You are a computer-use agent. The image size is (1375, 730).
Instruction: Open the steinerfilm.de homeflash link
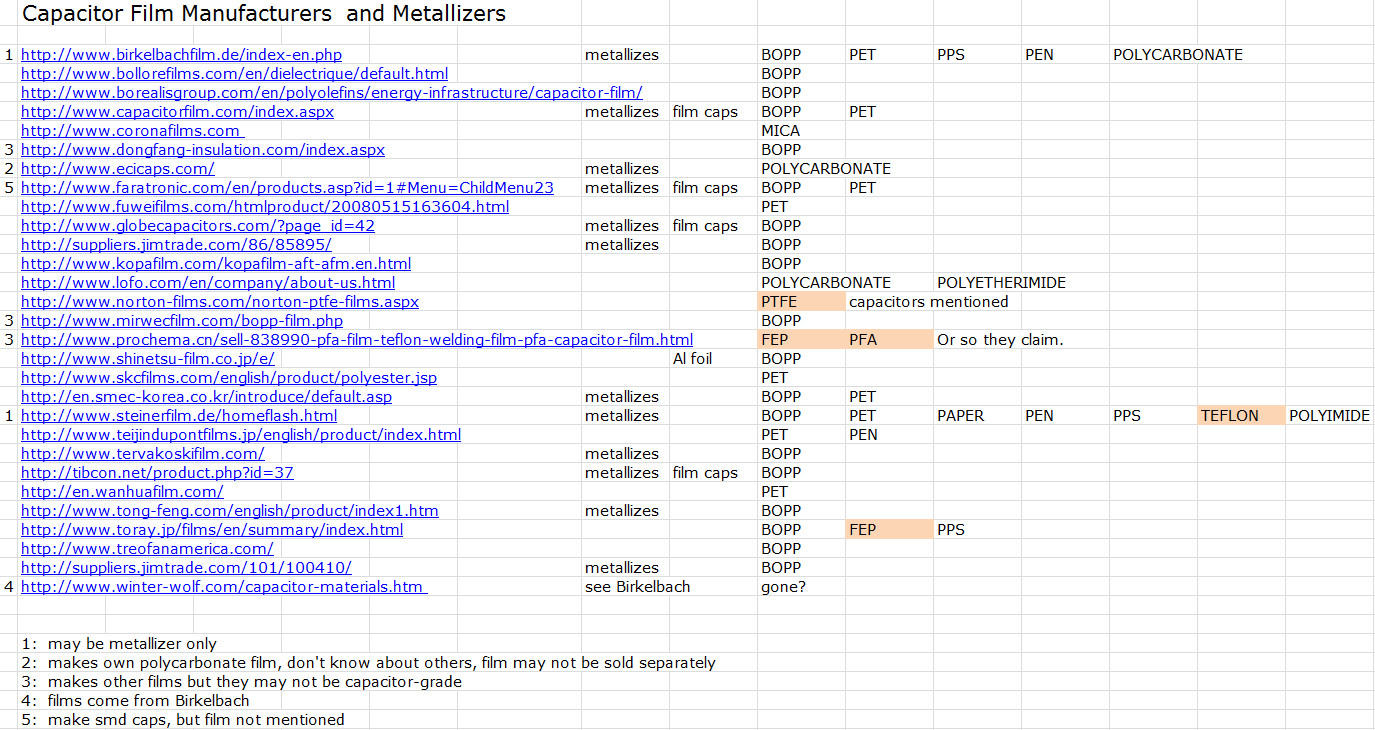(x=179, y=416)
